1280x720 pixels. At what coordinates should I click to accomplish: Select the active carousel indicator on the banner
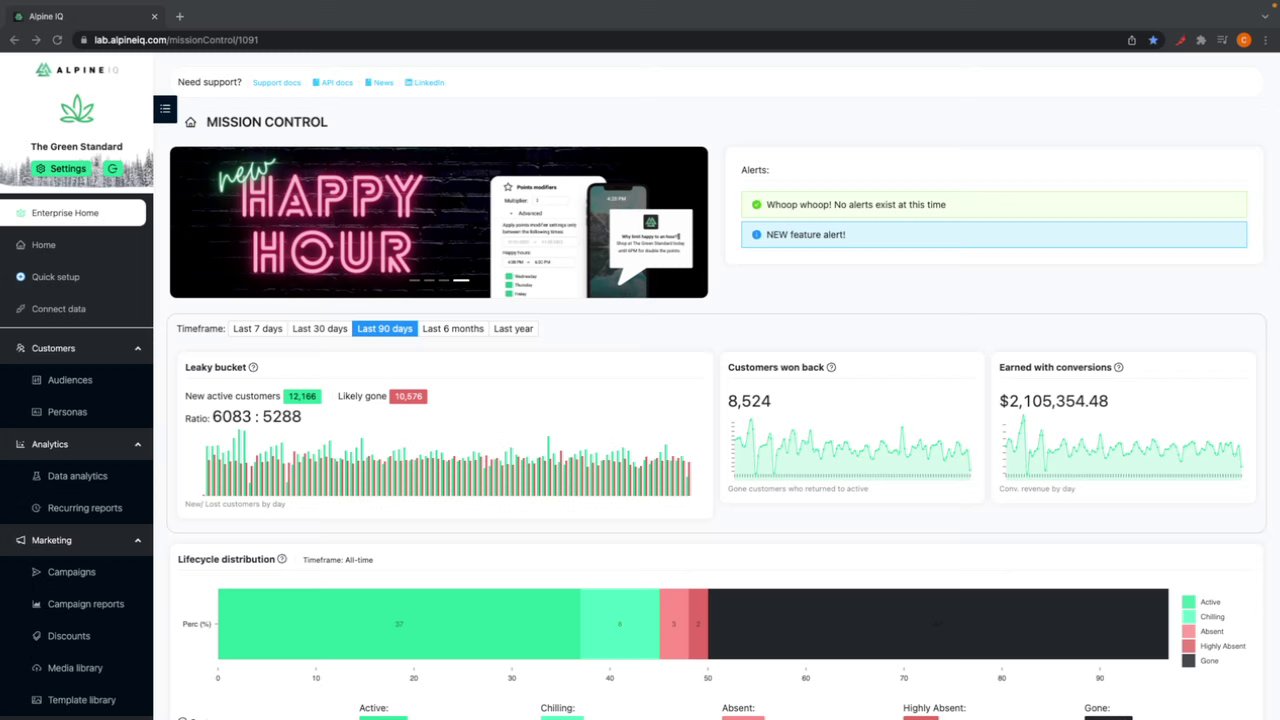461,280
